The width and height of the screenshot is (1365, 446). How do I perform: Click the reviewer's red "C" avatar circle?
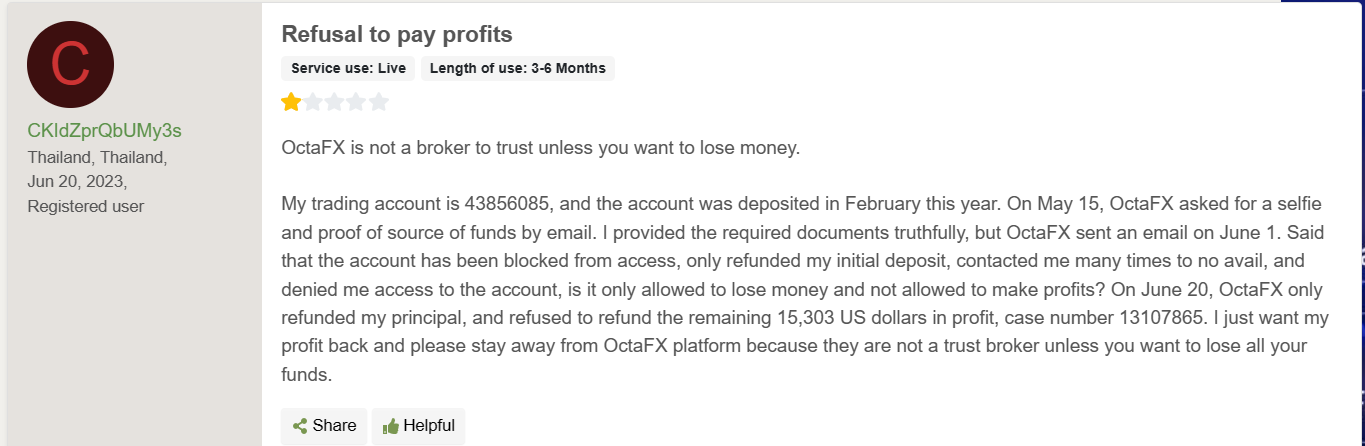click(x=70, y=65)
